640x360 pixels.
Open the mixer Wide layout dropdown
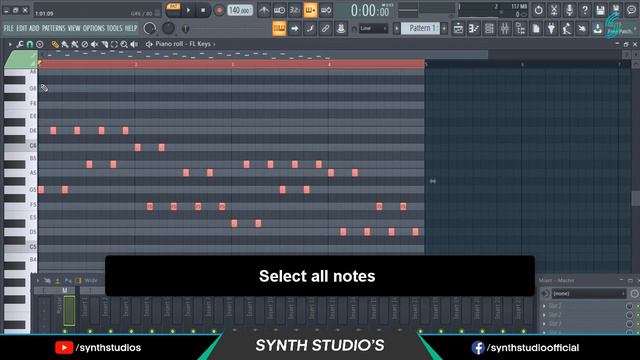pos(91,280)
